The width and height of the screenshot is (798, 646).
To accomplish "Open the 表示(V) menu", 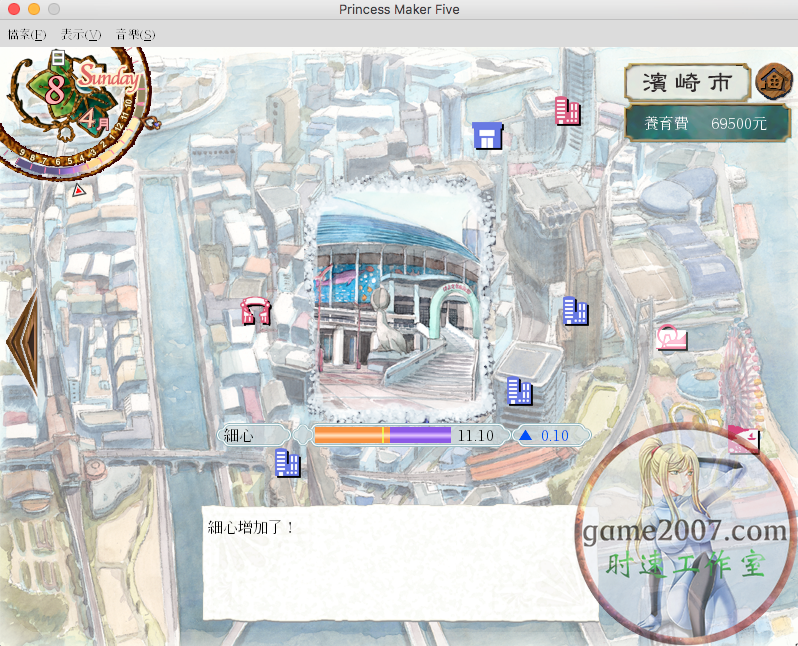I will [x=81, y=35].
